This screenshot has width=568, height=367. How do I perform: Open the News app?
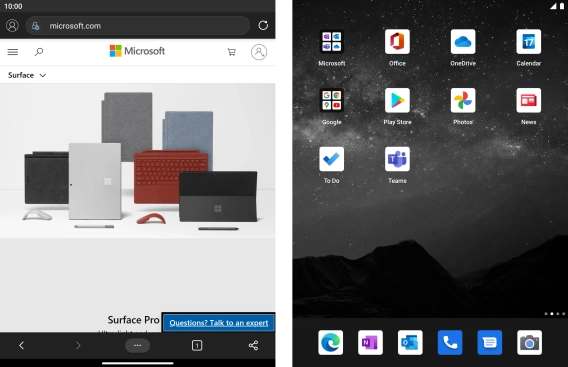point(529,106)
